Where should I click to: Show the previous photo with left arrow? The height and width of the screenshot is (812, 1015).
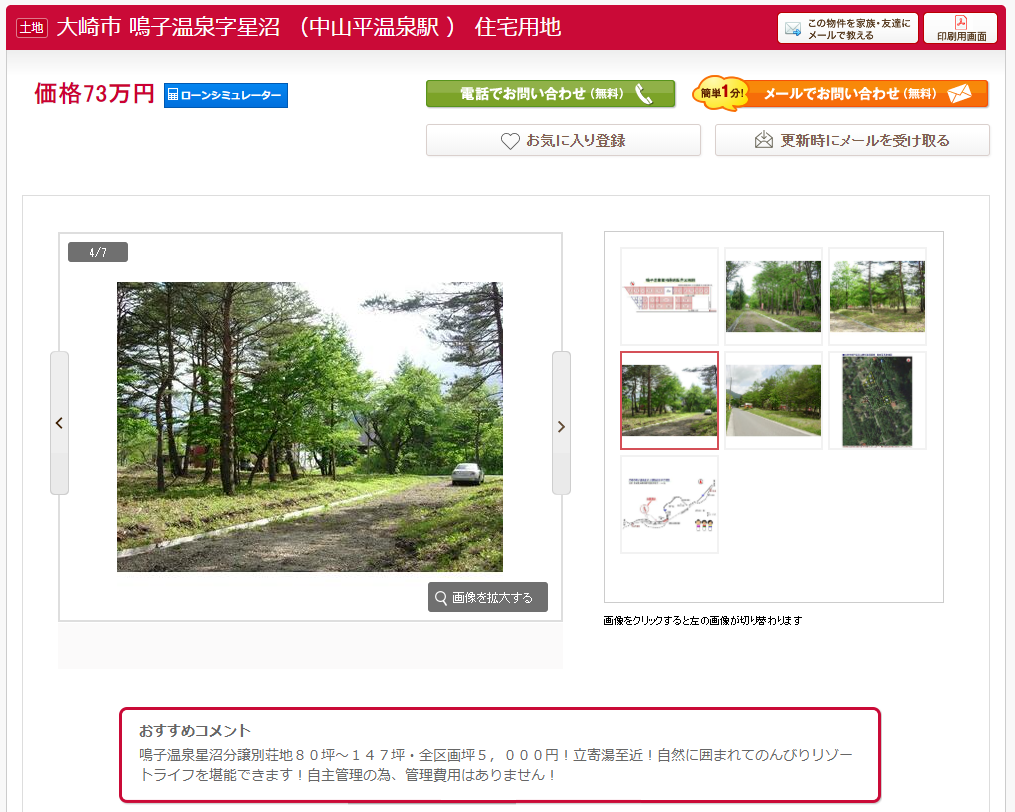pyautogui.click(x=60, y=423)
